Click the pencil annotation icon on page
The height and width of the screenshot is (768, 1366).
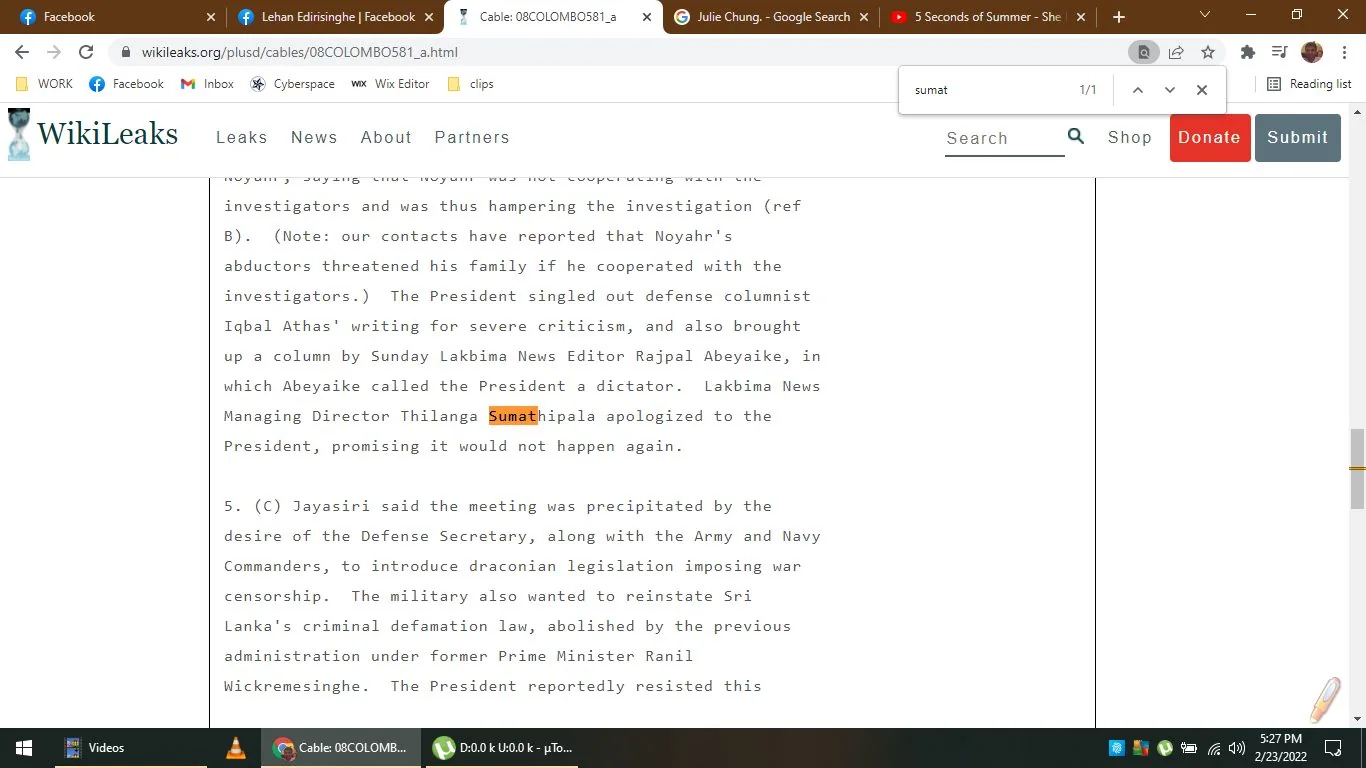[1326, 700]
